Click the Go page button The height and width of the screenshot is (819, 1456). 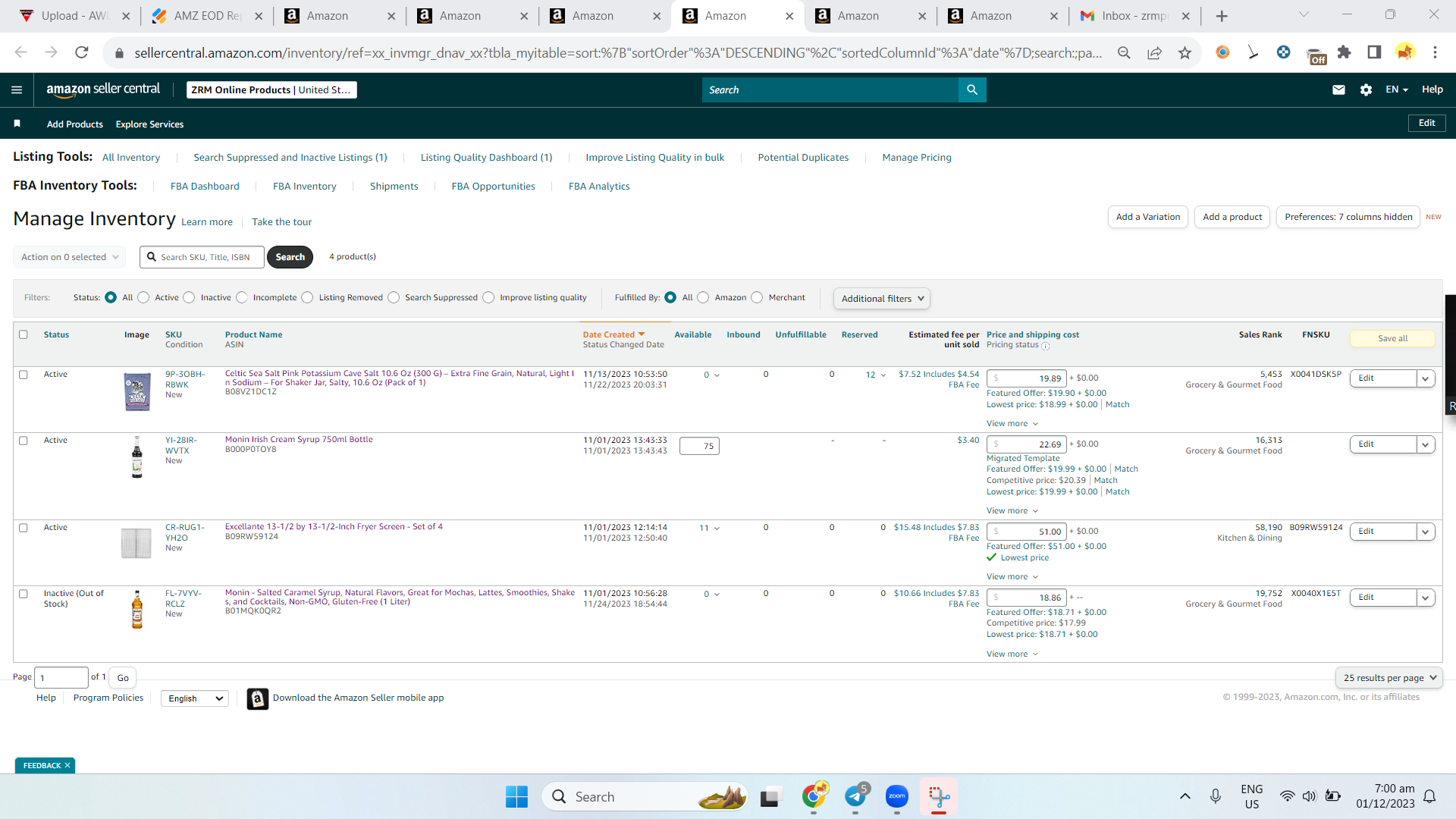(x=123, y=678)
